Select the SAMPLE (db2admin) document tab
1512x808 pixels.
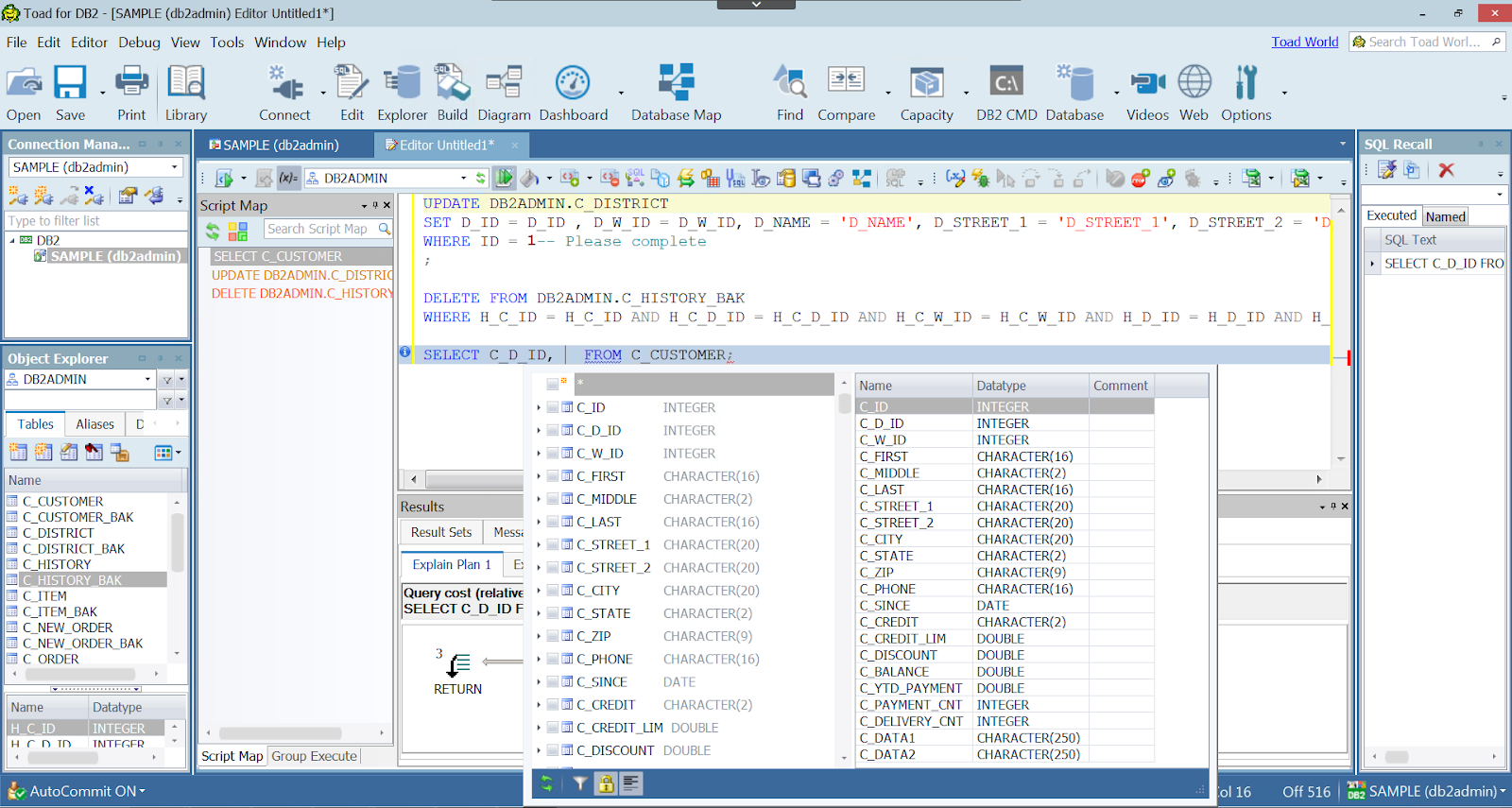pos(281,145)
